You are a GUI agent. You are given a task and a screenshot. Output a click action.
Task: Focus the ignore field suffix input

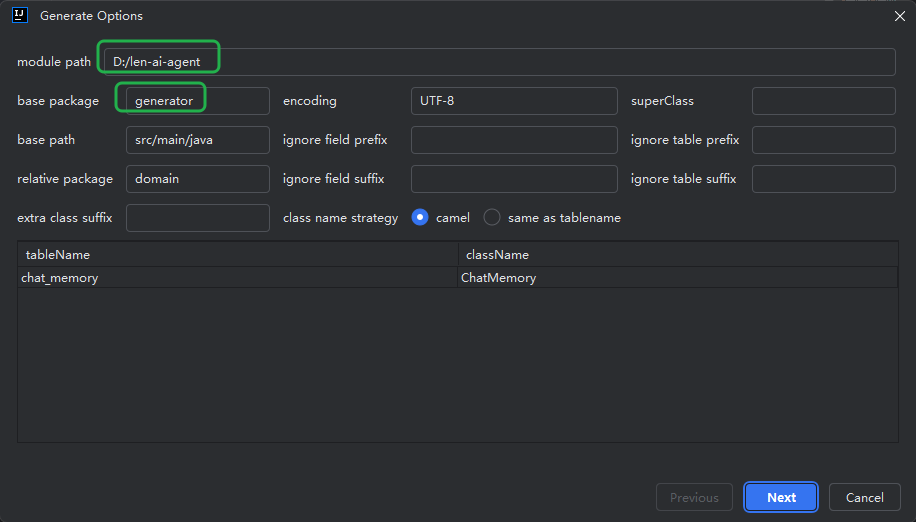pos(514,179)
